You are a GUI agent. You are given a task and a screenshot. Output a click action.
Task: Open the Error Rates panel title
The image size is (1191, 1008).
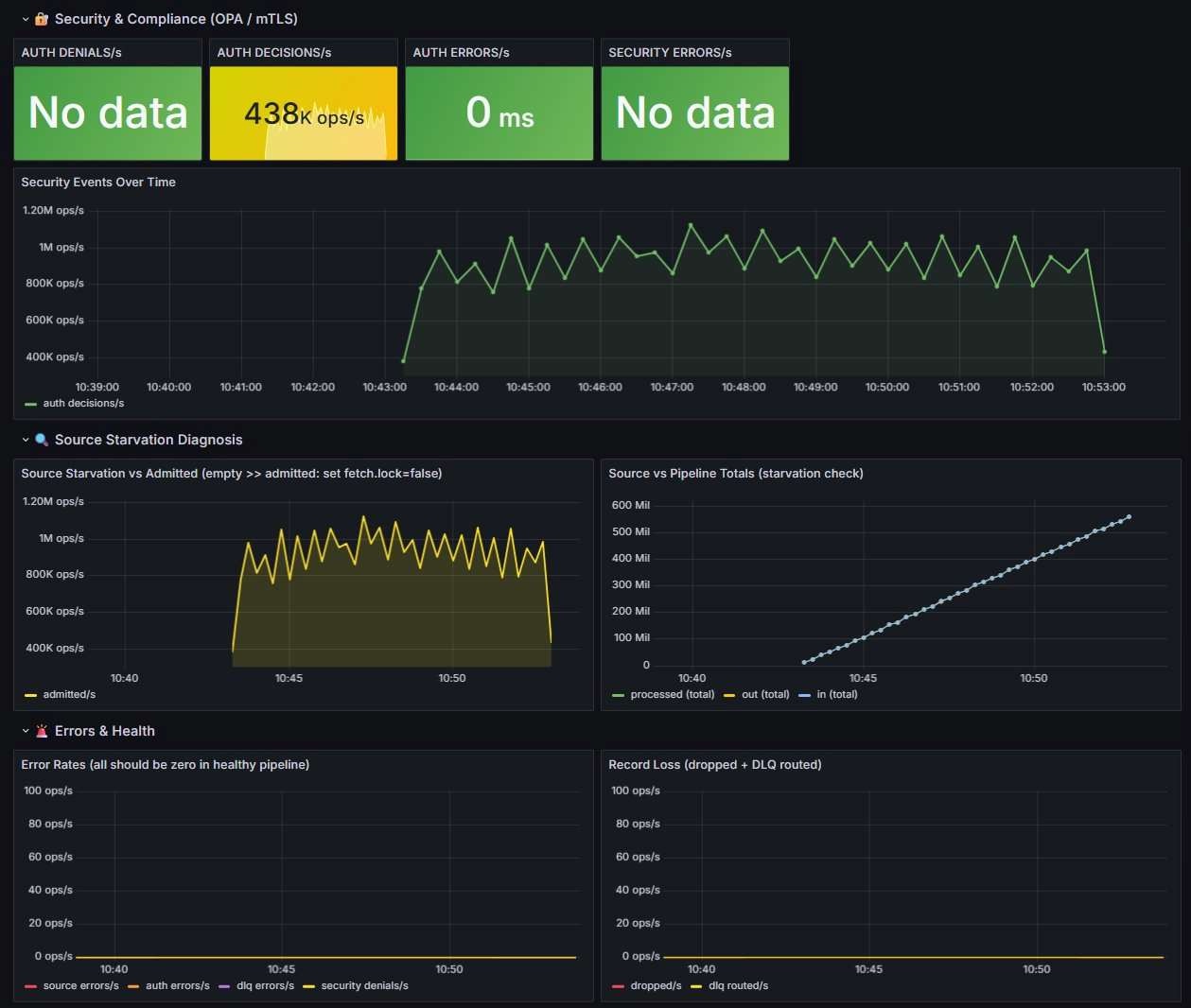pyautogui.click(x=166, y=765)
